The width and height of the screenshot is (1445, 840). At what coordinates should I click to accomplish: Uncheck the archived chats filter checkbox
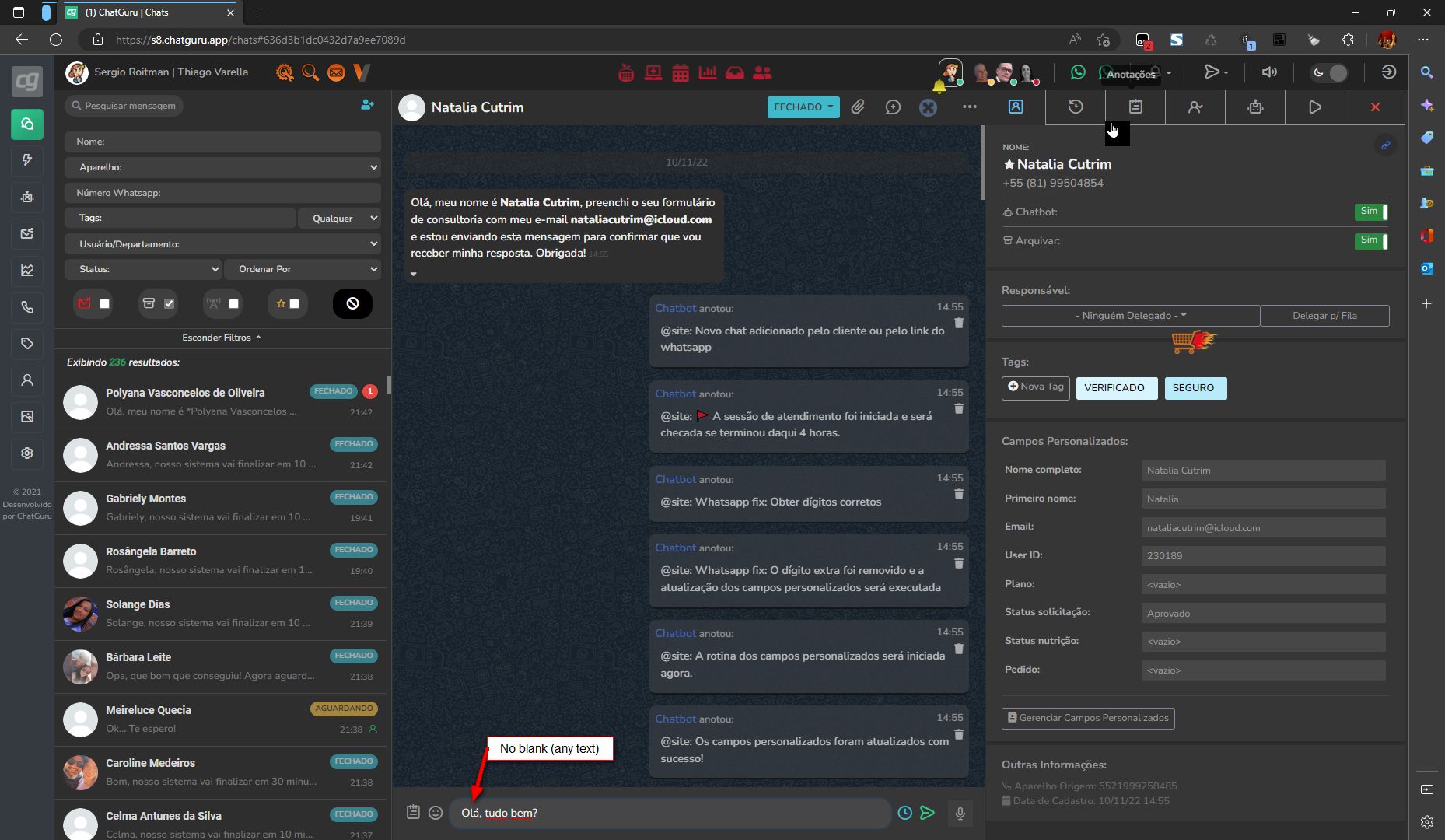[x=169, y=303]
